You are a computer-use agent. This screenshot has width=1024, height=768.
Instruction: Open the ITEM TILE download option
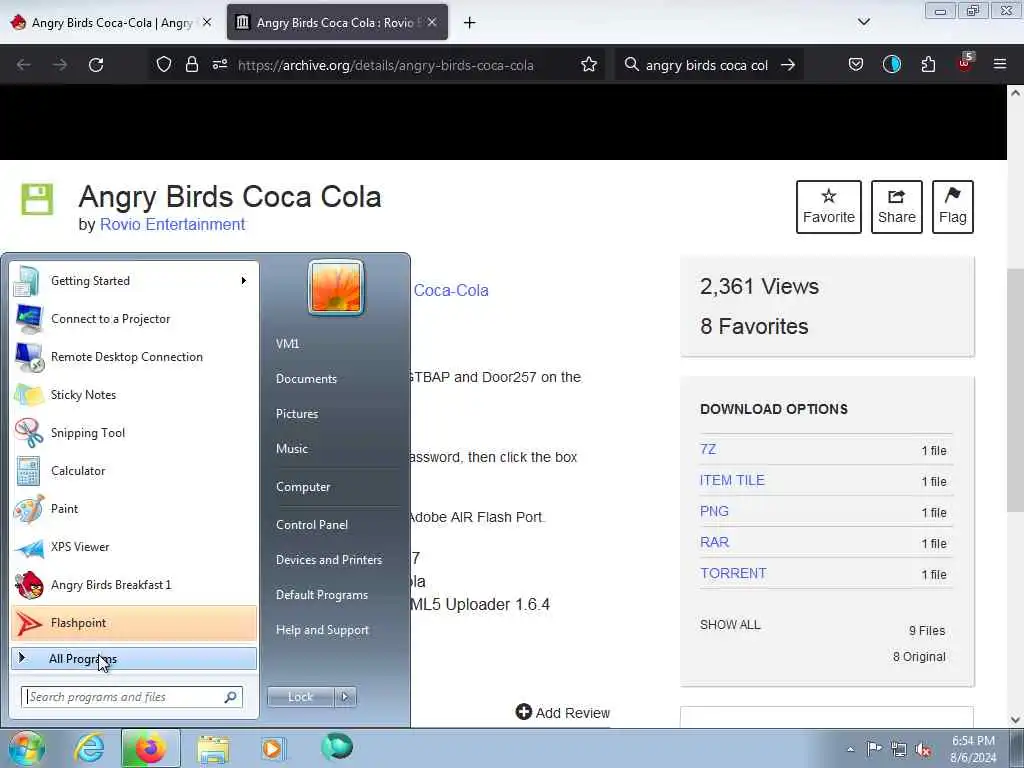point(732,480)
